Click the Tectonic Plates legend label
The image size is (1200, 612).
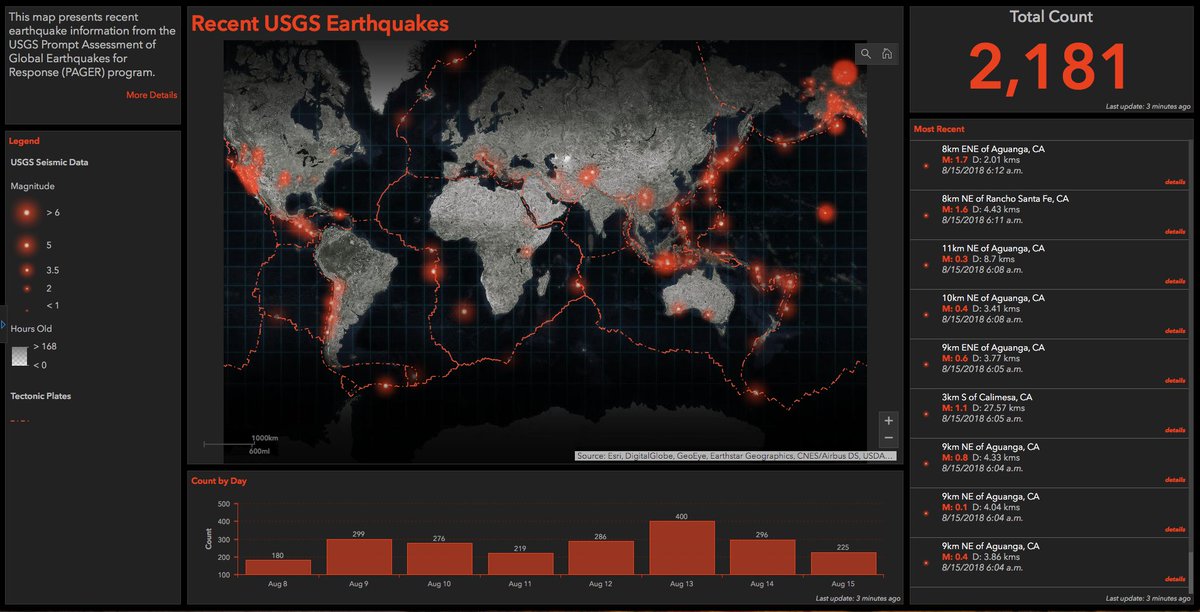pyautogui.click(x=41, y=396)
